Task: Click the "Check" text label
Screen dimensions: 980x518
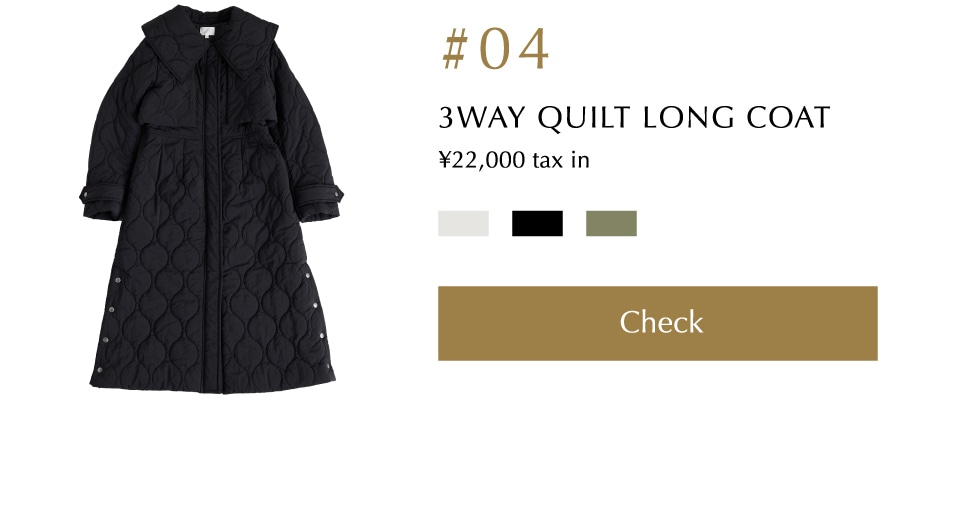Action: (x=661, y=322)
